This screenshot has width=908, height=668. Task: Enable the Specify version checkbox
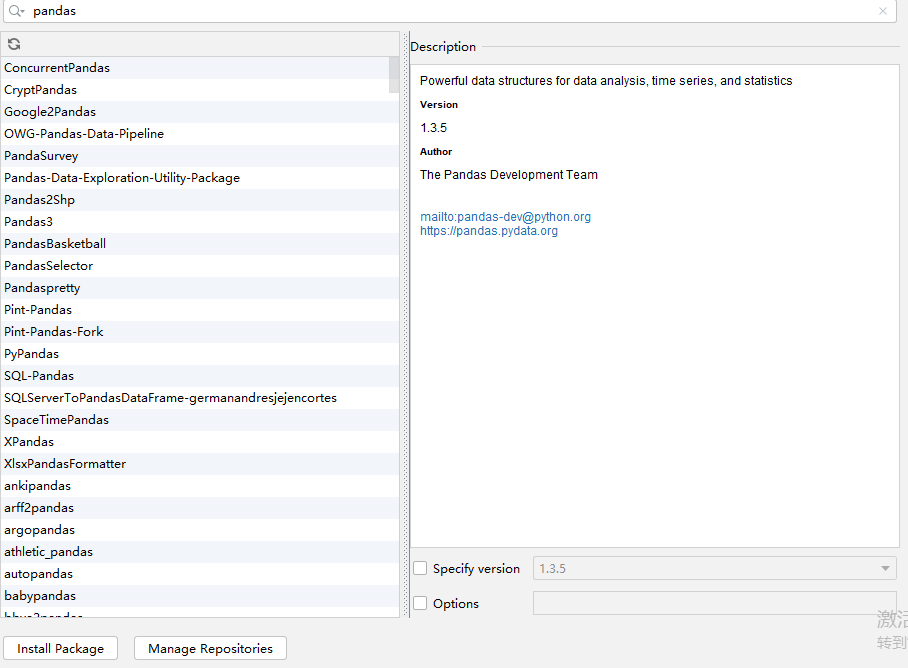420,568
